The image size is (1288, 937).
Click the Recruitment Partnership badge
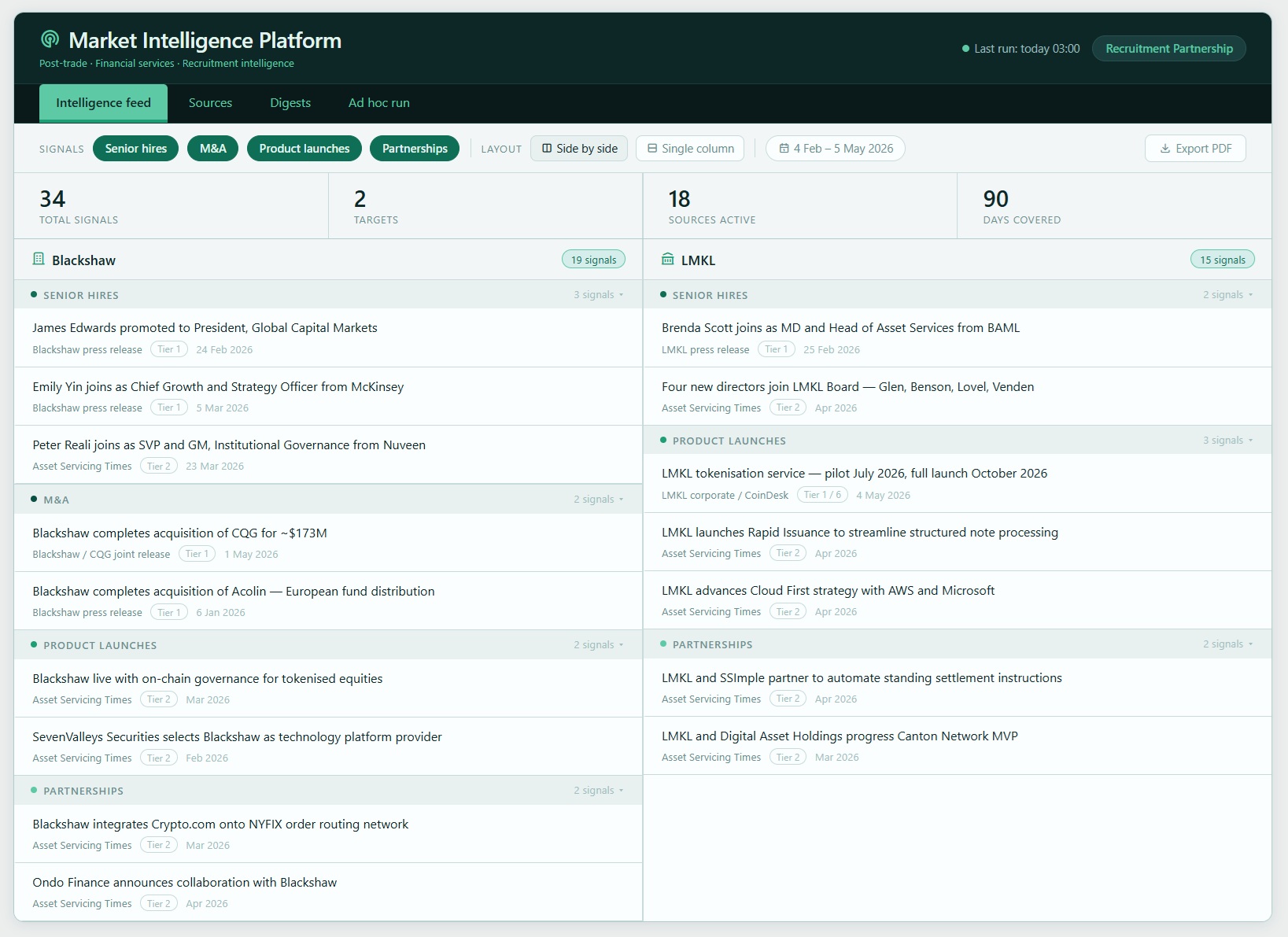[1169, 49]
